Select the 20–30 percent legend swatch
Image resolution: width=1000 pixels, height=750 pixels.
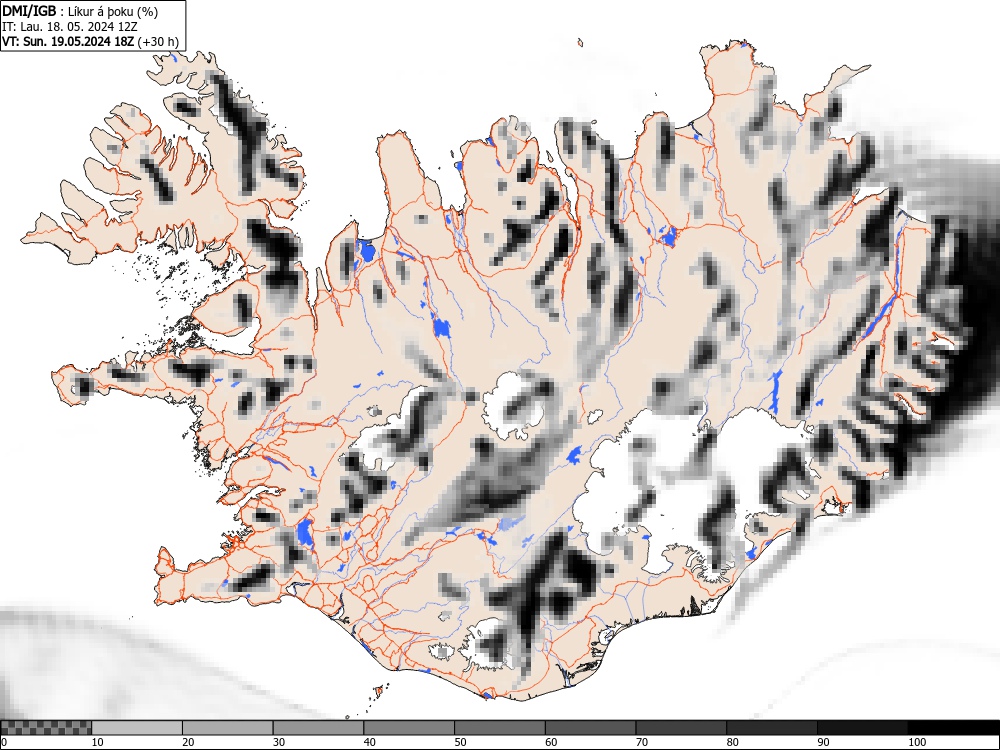228,728
